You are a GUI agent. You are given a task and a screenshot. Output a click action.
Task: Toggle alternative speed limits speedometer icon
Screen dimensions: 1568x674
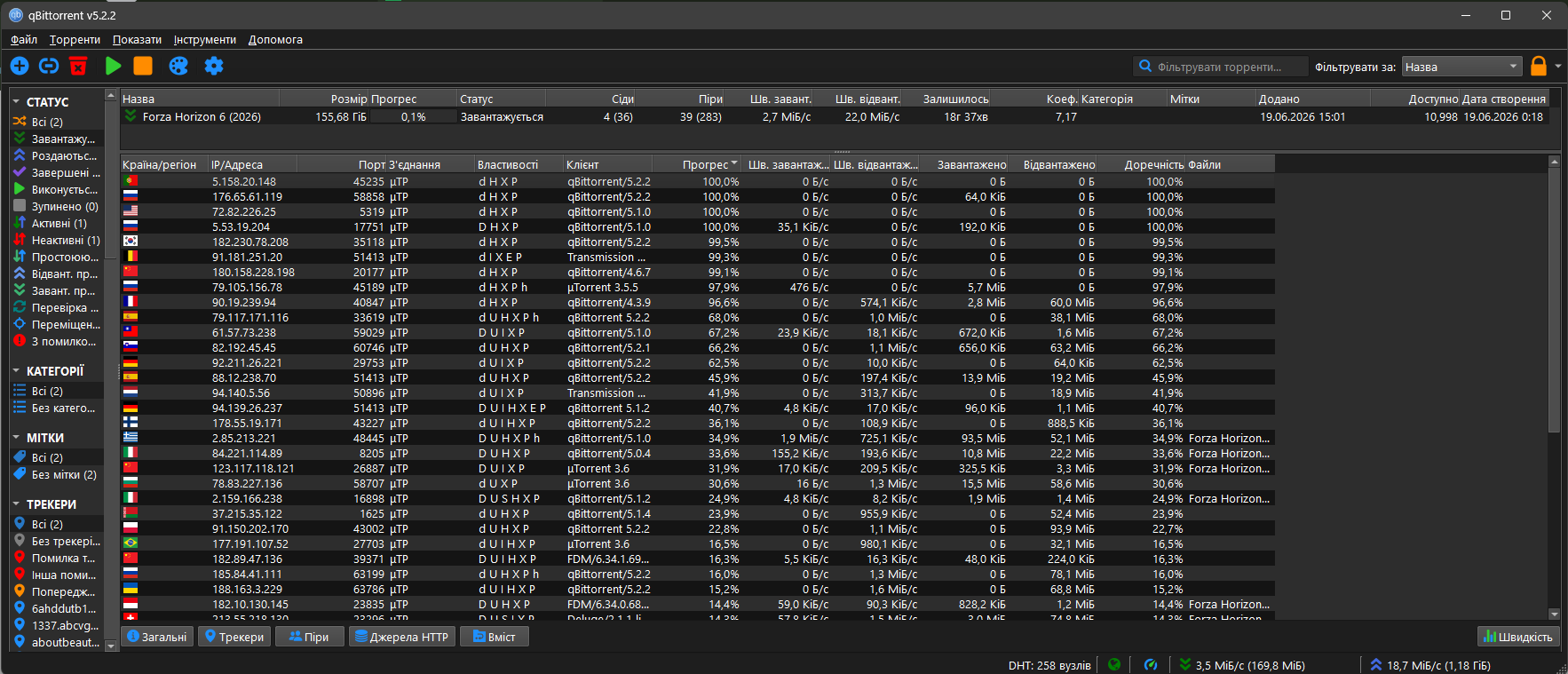[1151, 664]
